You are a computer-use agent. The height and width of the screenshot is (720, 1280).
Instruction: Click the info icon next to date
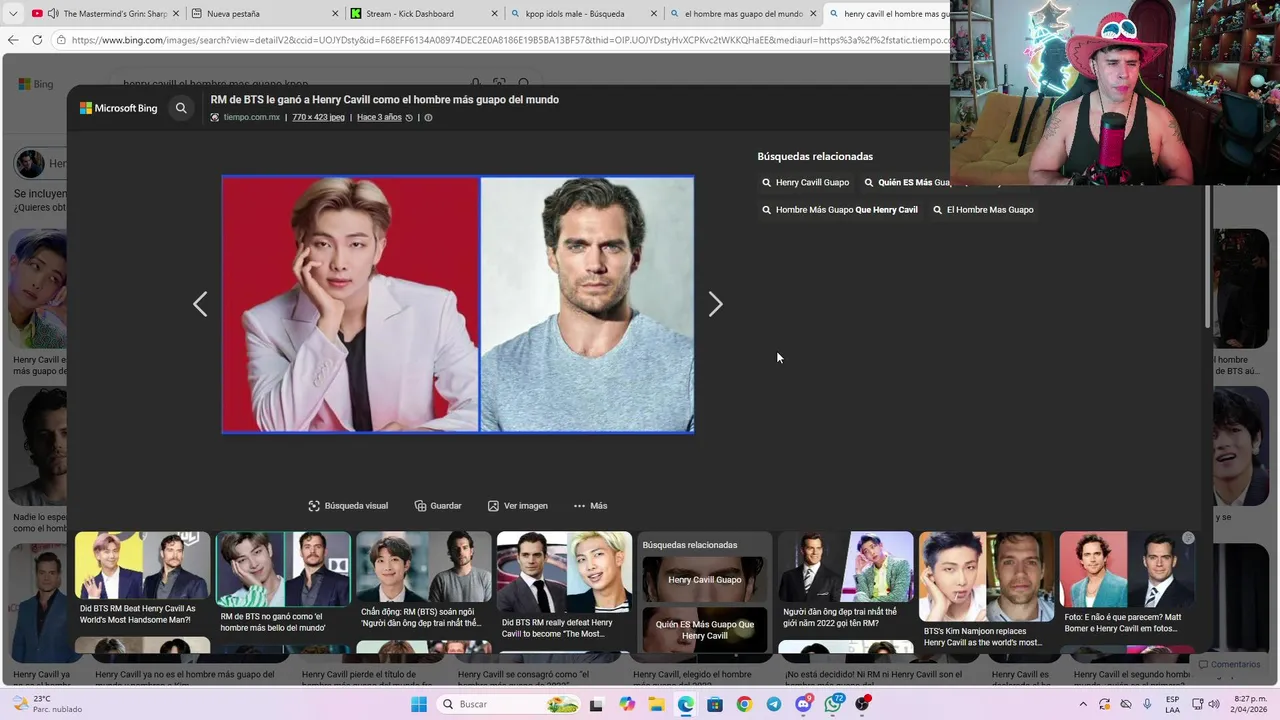(428, 117)
